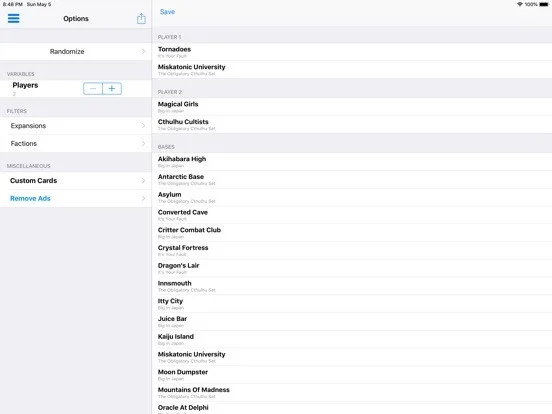Select the Converted Cave base
552x414 pixels.
point(352,215)
